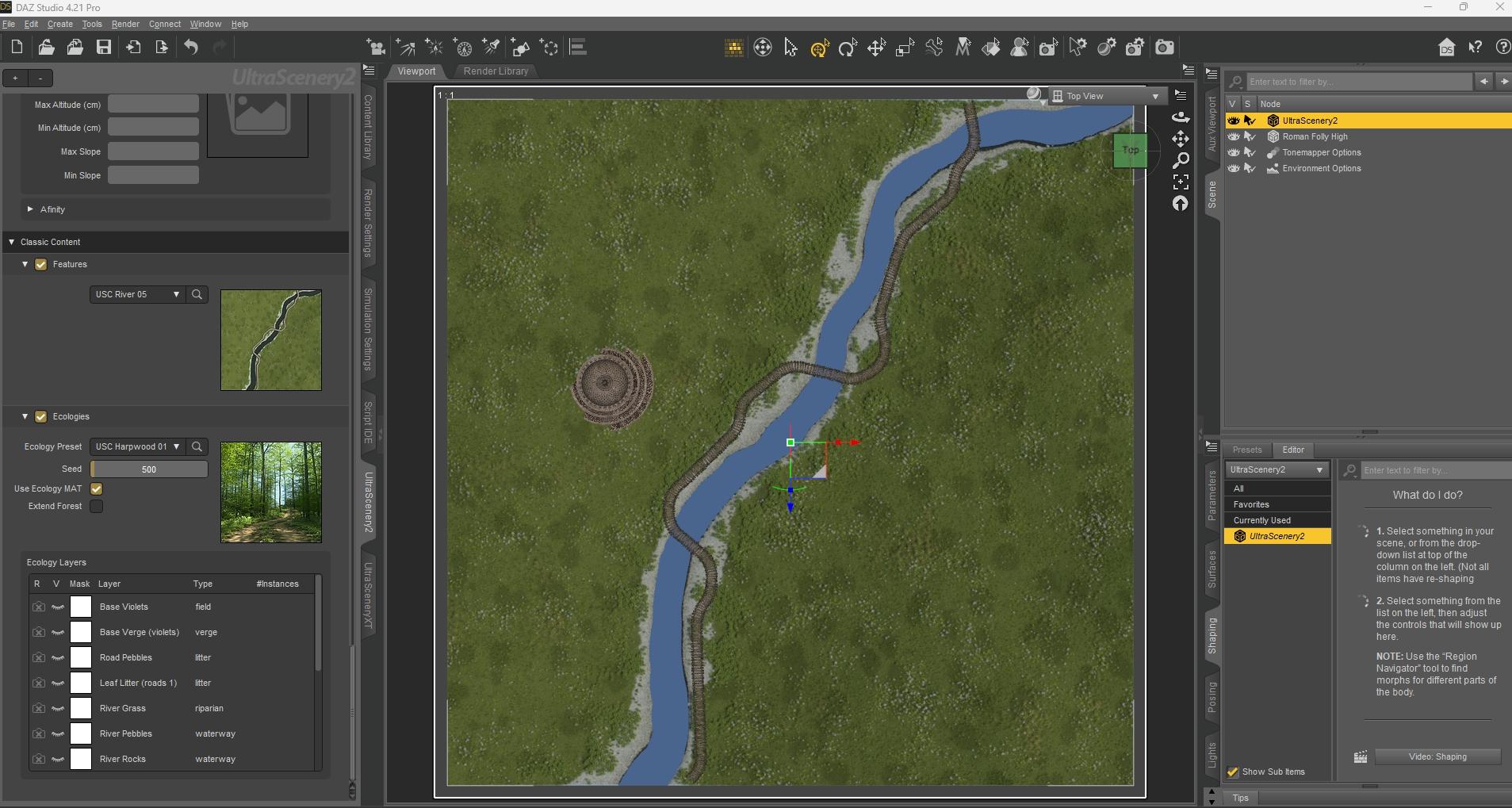
Task: Toggle Show Sub Items checkbox
Action: tap(1233, 772)
